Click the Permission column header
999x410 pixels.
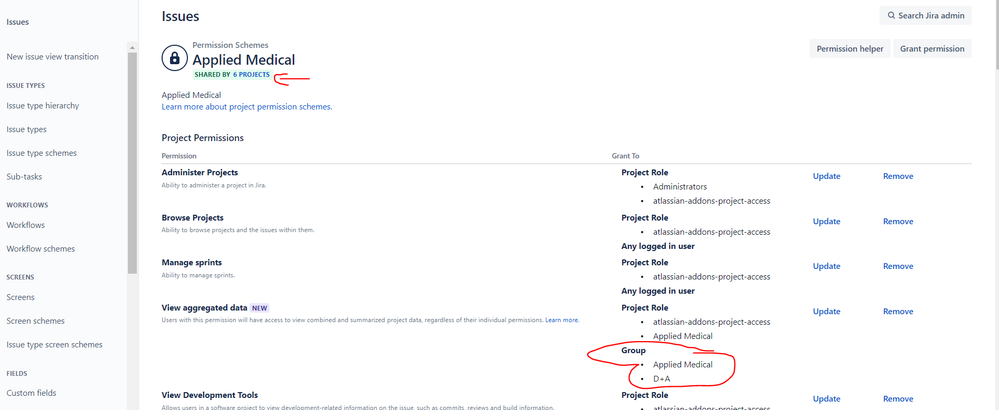tap(179, 156)
